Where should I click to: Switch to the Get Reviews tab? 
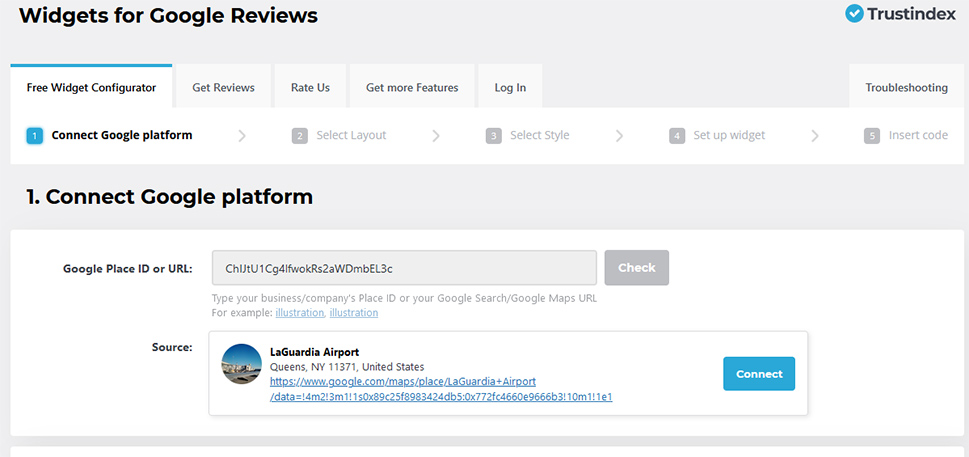coord(223,88)
